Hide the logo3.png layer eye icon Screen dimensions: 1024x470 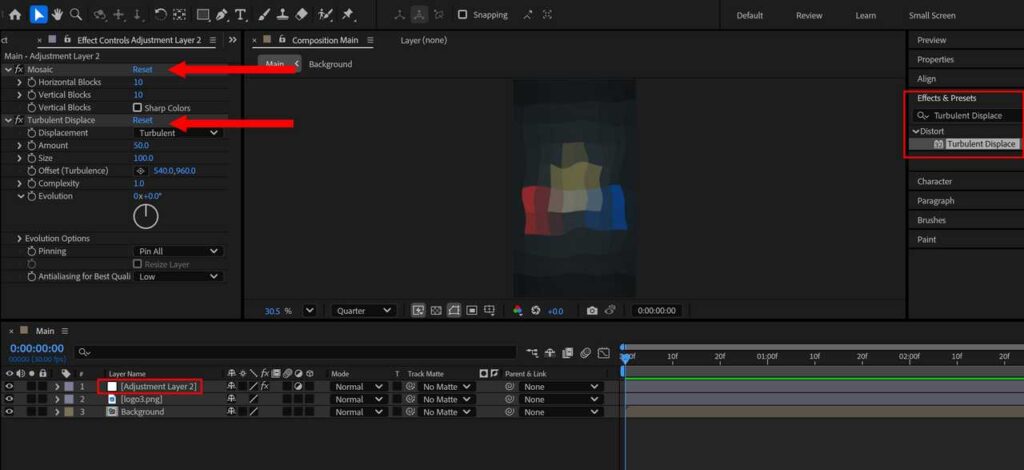click(9, 399)
